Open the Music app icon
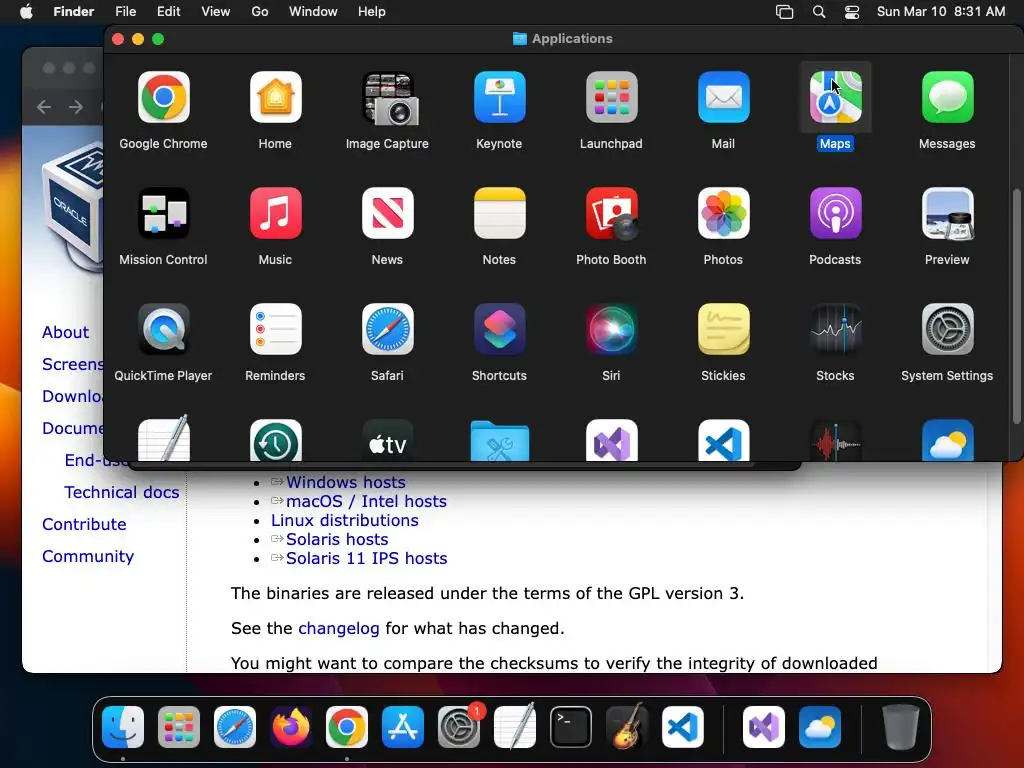The height and width of the screenshot is (768, 1024). coord(276,214)
